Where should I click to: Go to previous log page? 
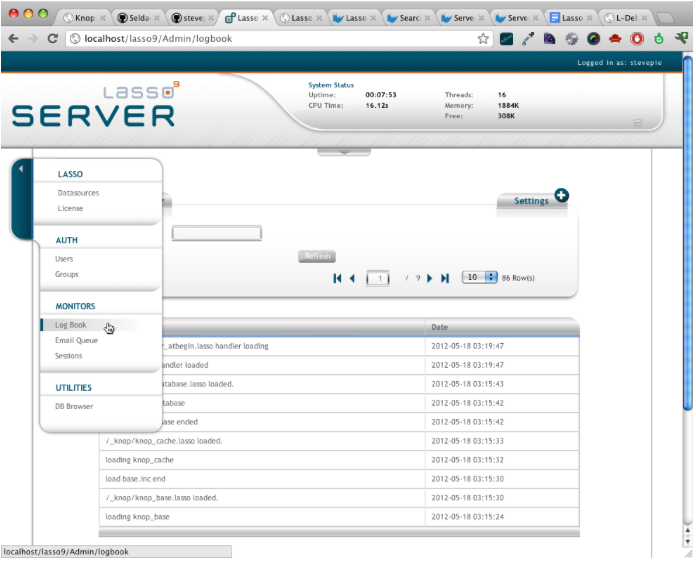coord(353,278)
